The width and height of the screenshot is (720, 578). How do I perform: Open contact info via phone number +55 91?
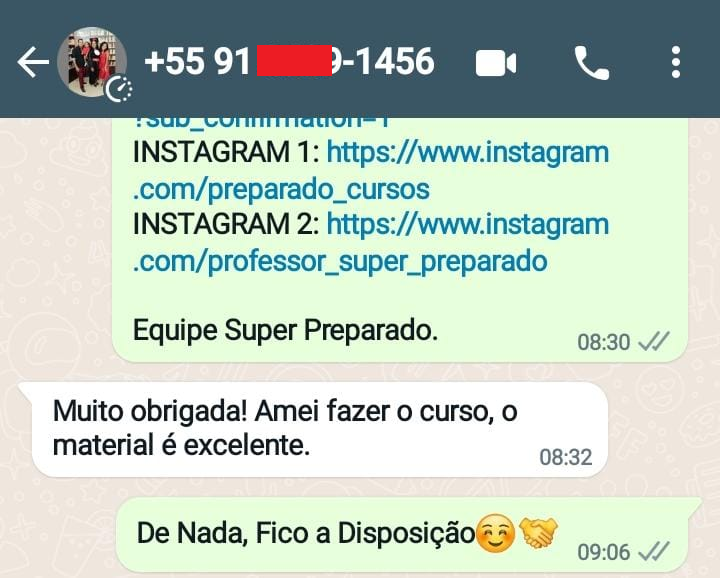pyautogui.click(x=289, y=61)
